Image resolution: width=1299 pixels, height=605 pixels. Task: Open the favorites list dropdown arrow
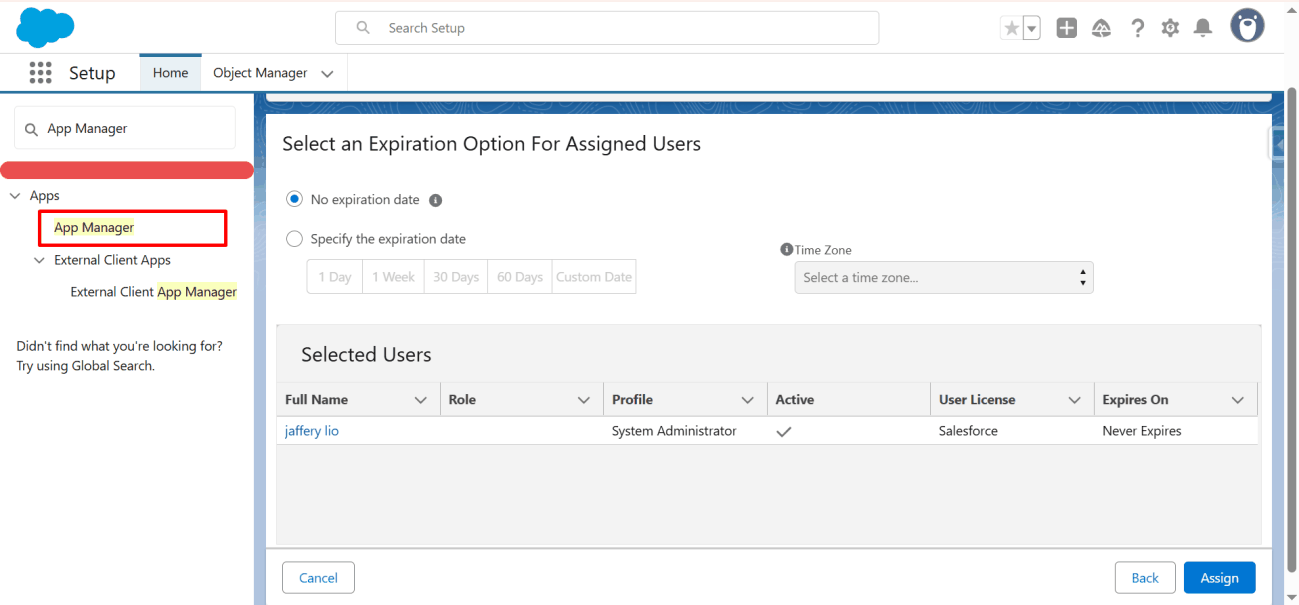[1032, 28]
